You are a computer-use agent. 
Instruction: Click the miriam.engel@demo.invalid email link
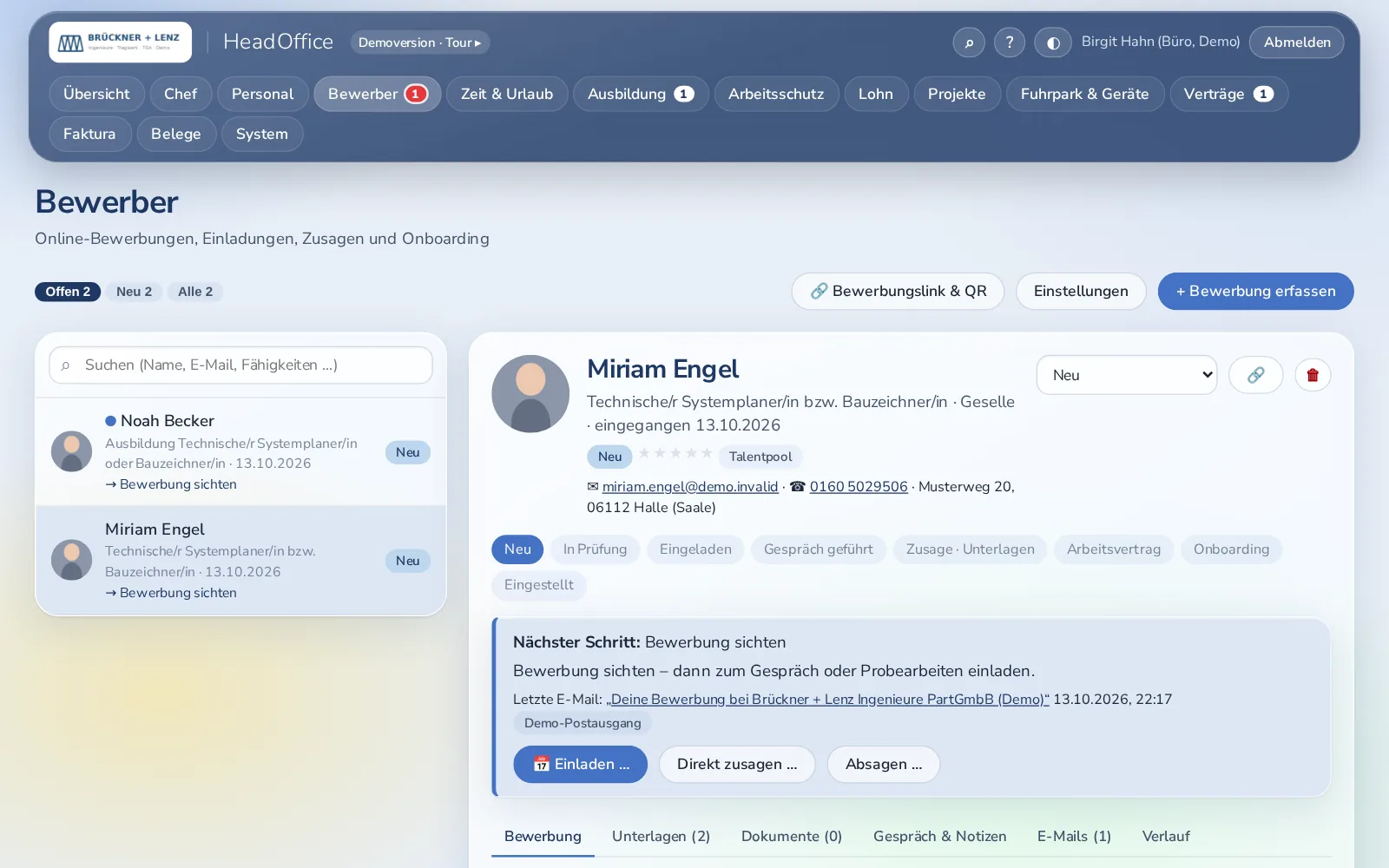[690, 487]
